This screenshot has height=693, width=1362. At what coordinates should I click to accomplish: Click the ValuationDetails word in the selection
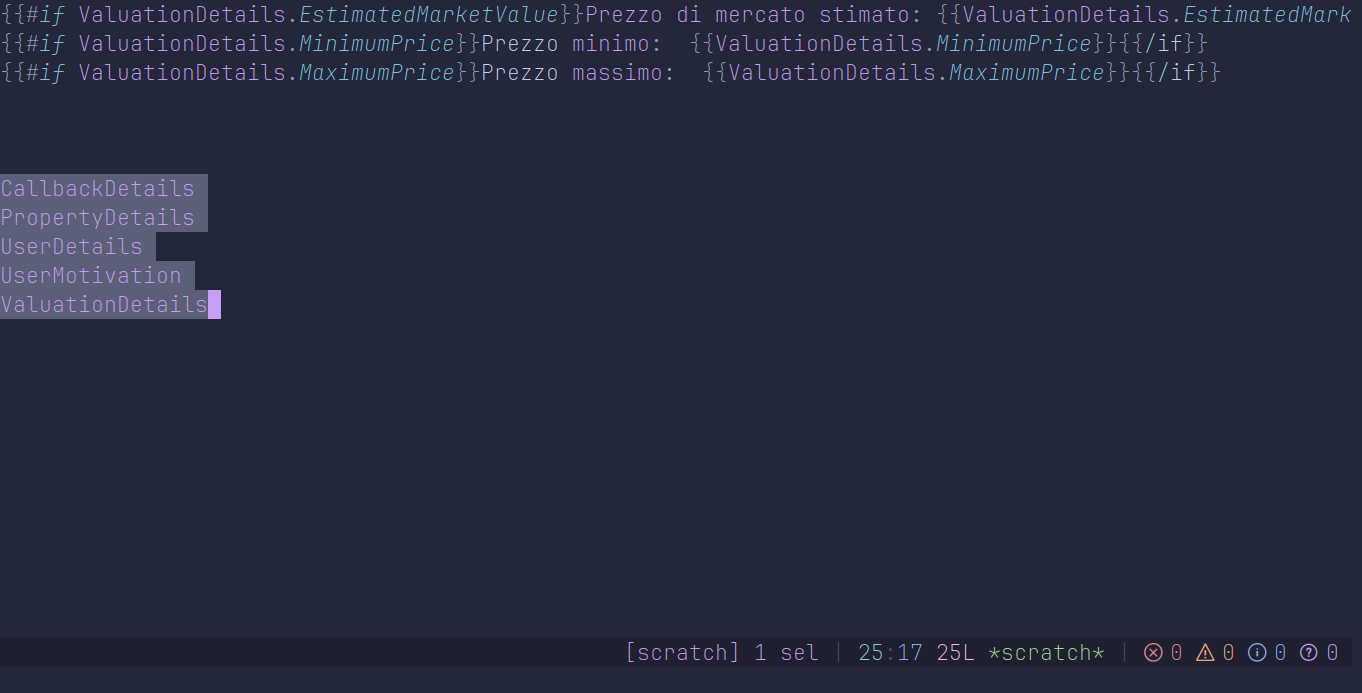click(104, 304)
